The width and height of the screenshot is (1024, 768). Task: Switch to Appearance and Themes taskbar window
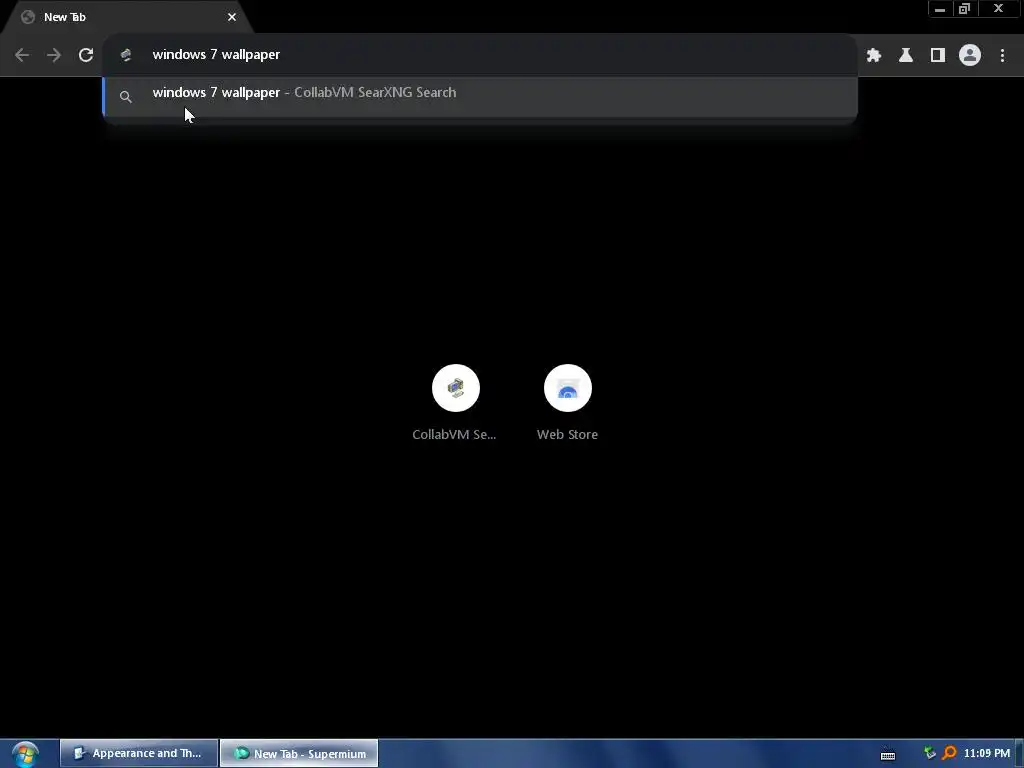pyautogui.click(x=138, y=754)
